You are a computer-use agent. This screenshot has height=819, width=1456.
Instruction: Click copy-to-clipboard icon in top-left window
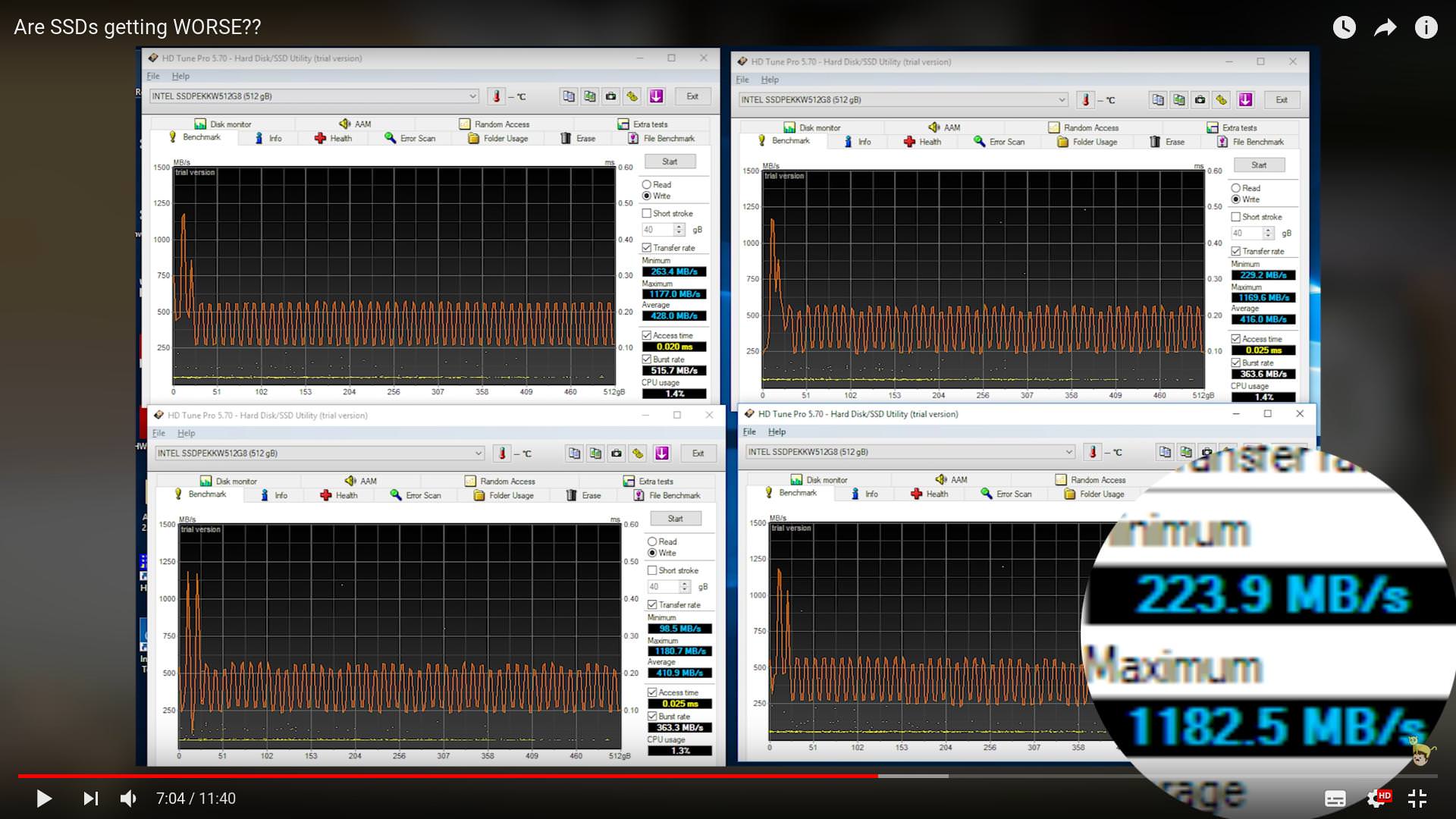coord(569,96)
